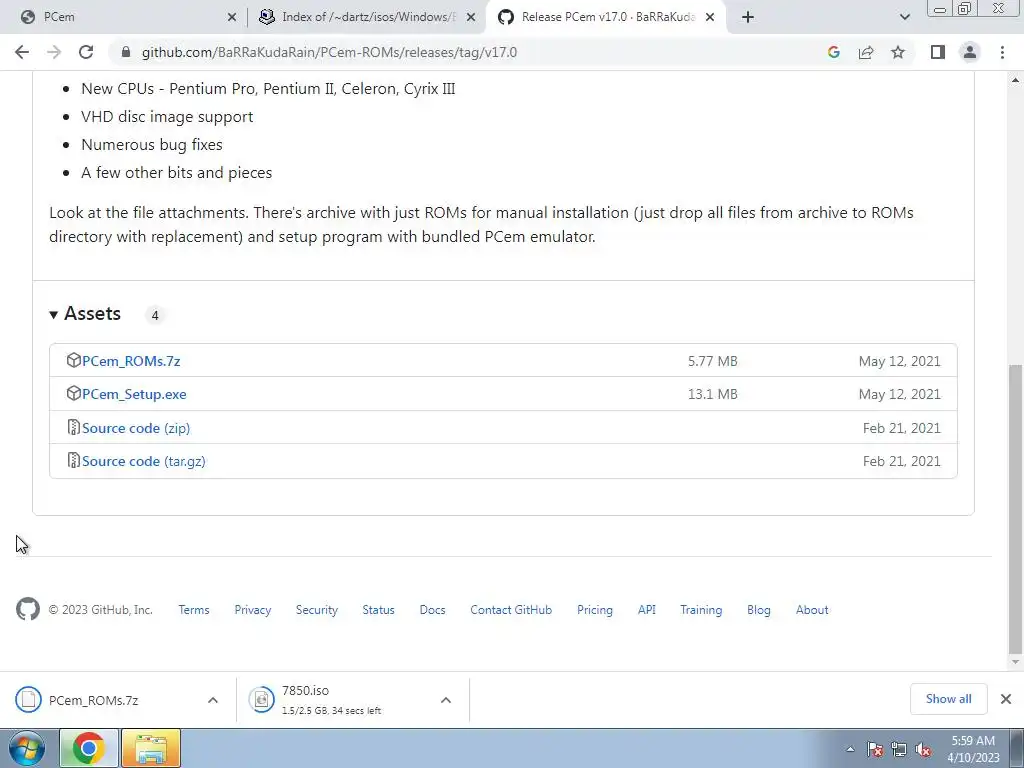
Task: Click the package icon beside PCem_ROMs.7z
Action: (73, 360)
